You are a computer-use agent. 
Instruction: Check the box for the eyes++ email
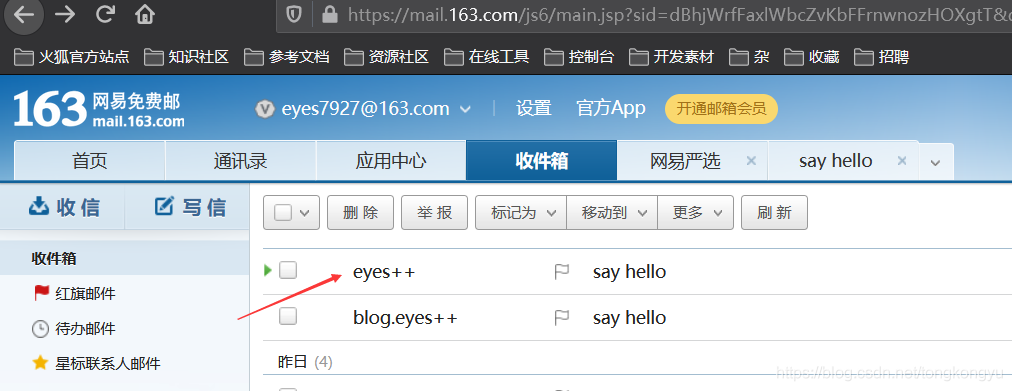287,270
